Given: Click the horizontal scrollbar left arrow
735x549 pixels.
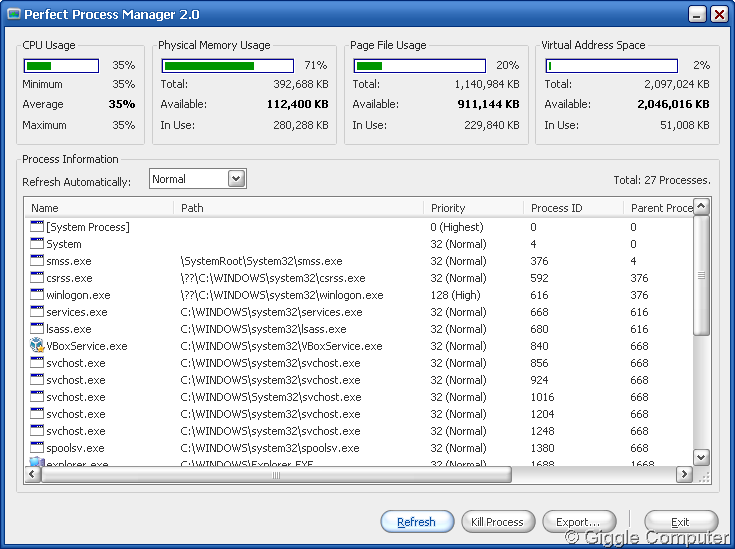Looking at the screenshot, I should [x=32, y=474].
